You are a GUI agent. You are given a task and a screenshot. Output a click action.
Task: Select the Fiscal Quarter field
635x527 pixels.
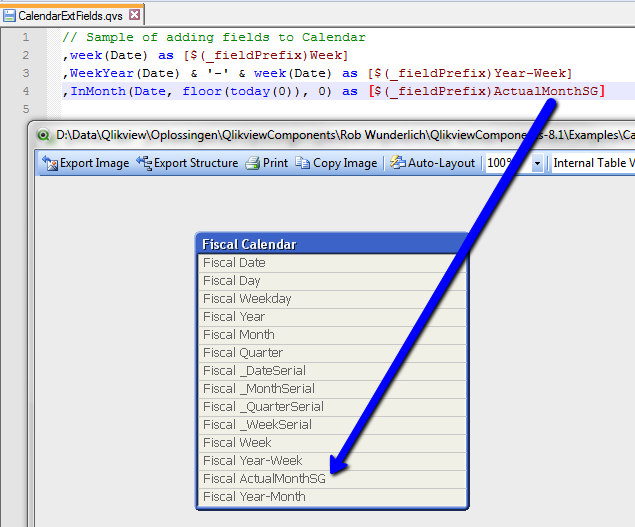click(x=332, y=353)
